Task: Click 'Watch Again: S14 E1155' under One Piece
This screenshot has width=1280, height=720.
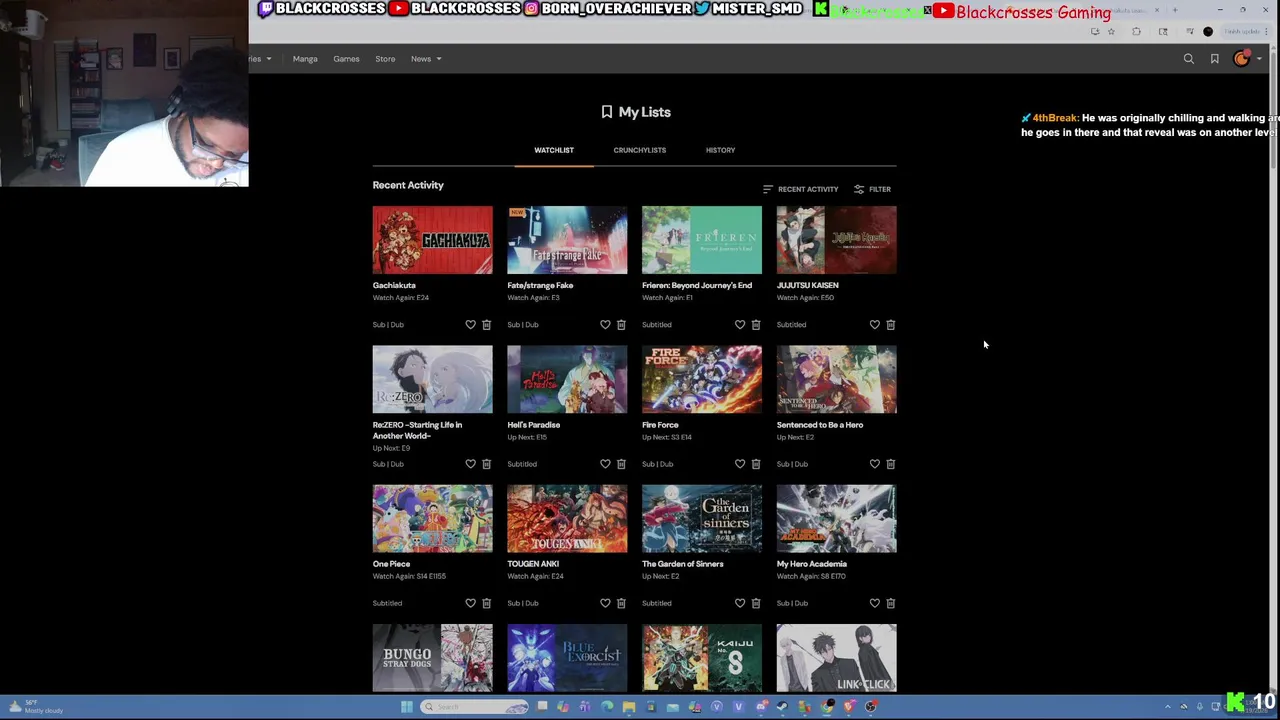Action: tap(409, 576)
